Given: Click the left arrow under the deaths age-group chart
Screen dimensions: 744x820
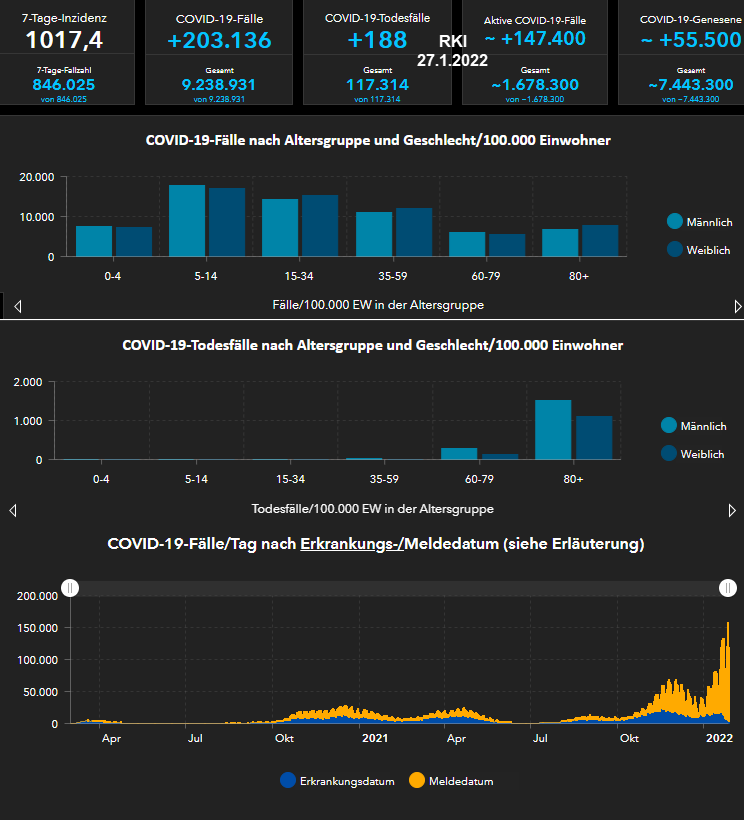Looking at the screenshot, I should [x=13, y=510].
